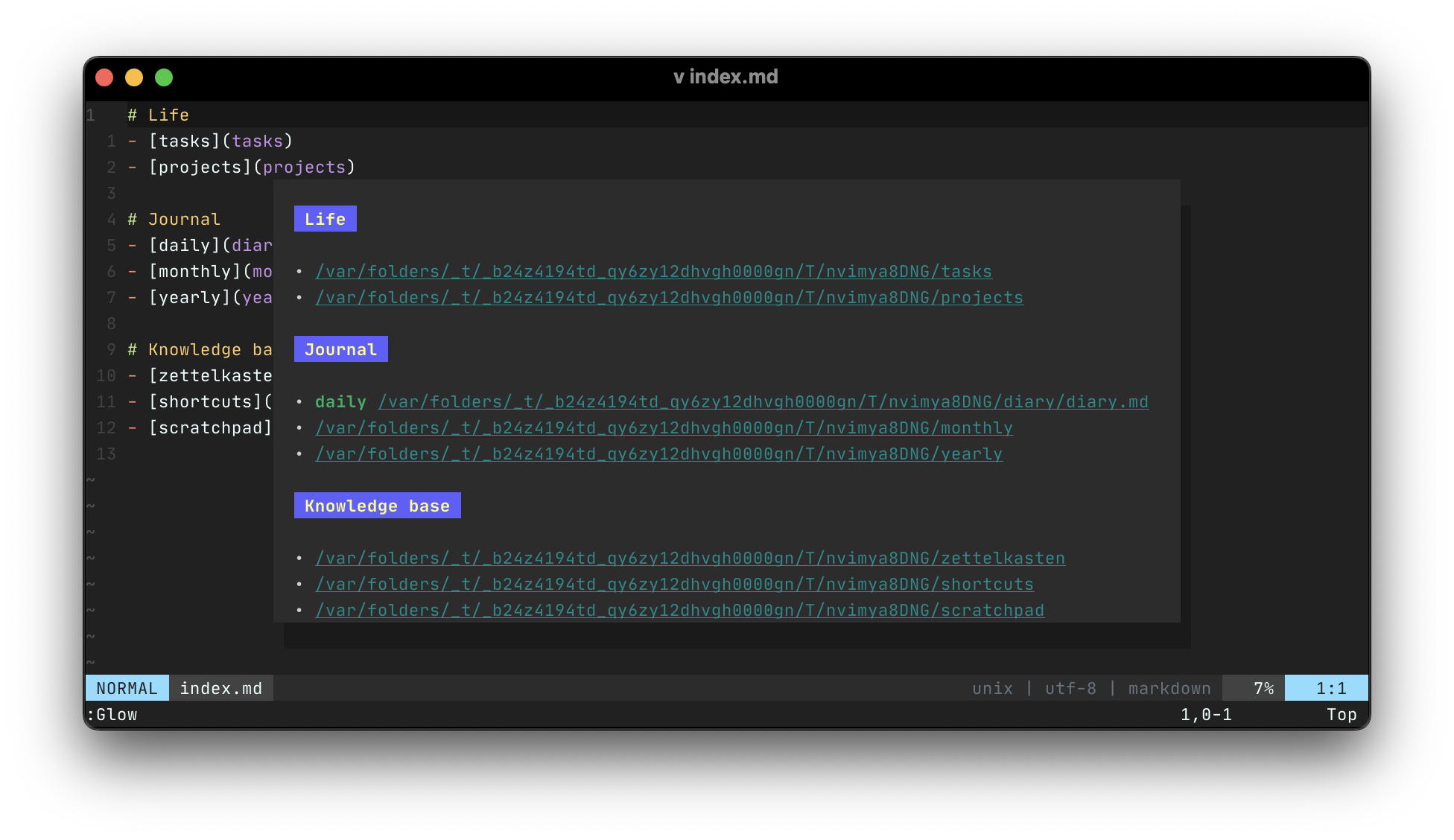Click the green zoom traffic light button
The height and width of the screenshot is (840, 1454).
coord(163,77)
